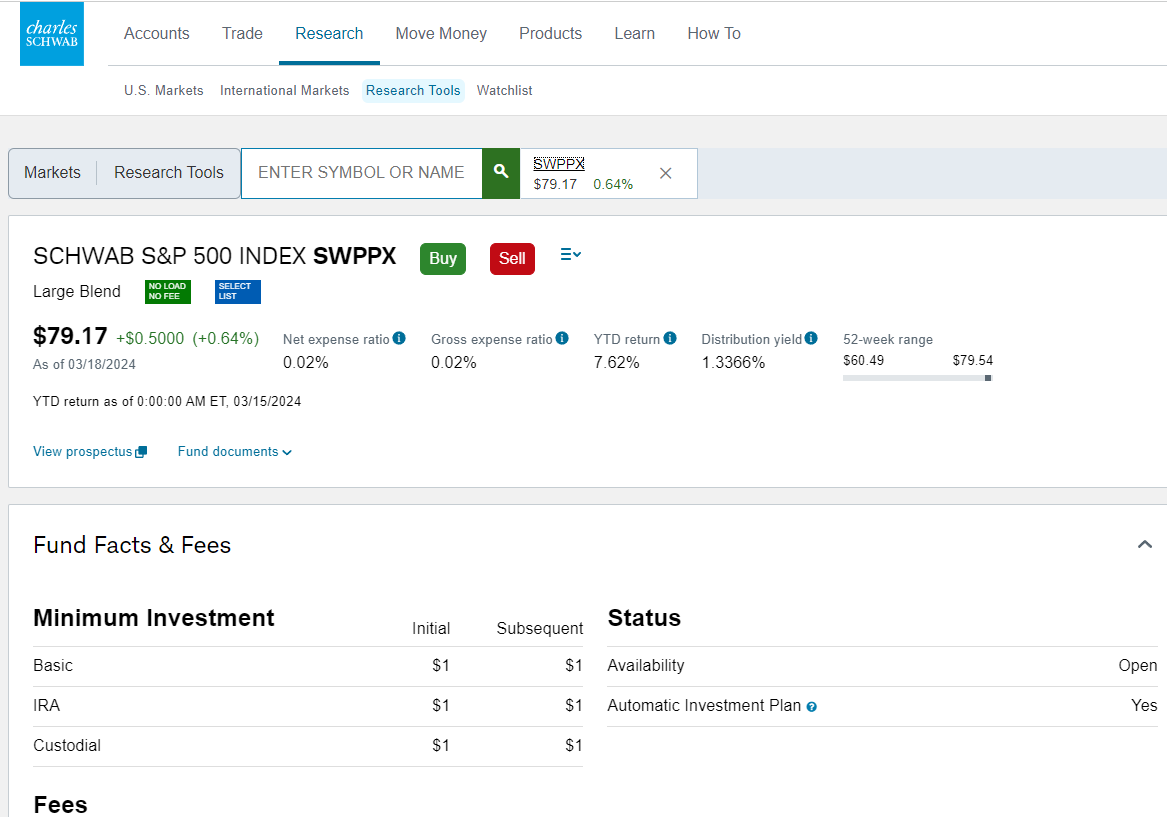Open the View prospectus link

(x=83, y=452)
